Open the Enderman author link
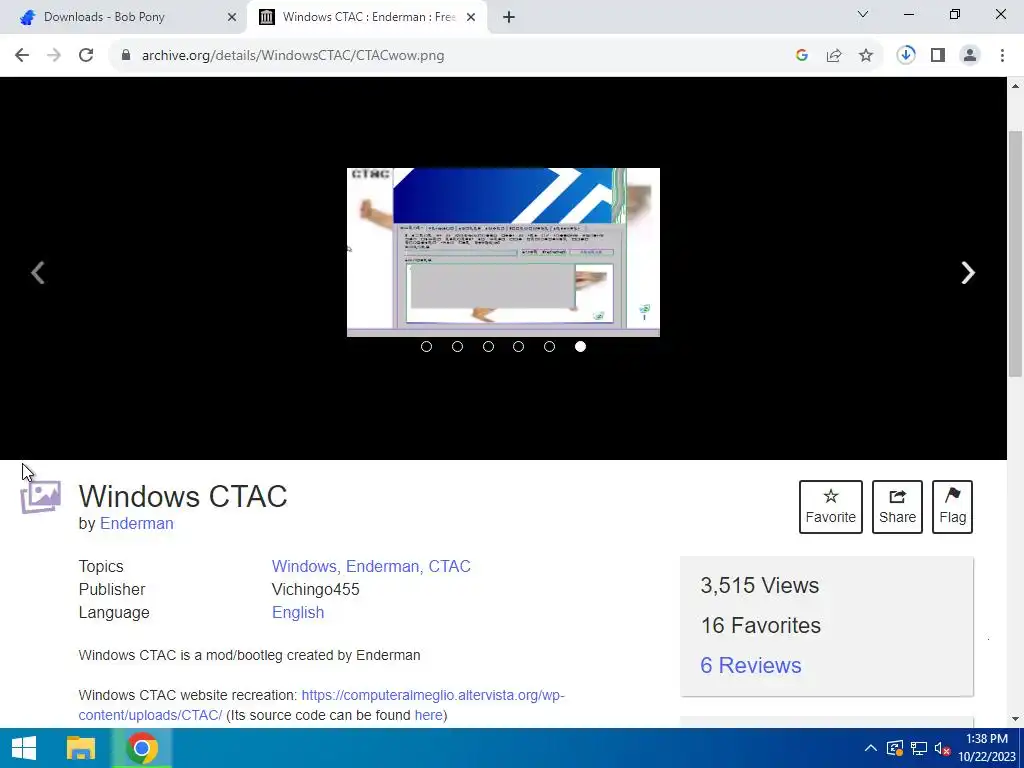This screenshot has width=1024, height=768. 136,524
